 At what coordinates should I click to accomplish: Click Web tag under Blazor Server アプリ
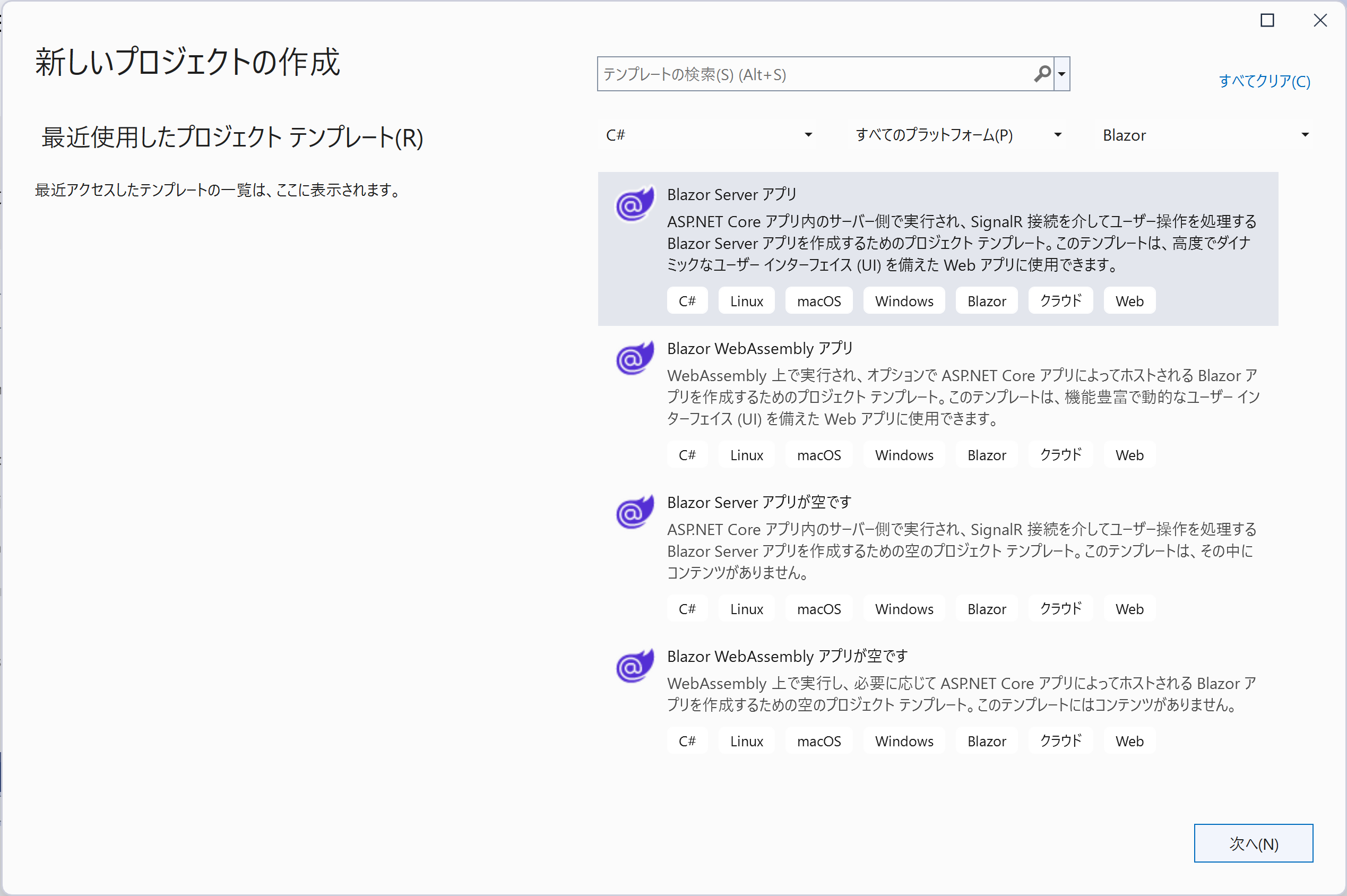click(x=1129, y=300)
